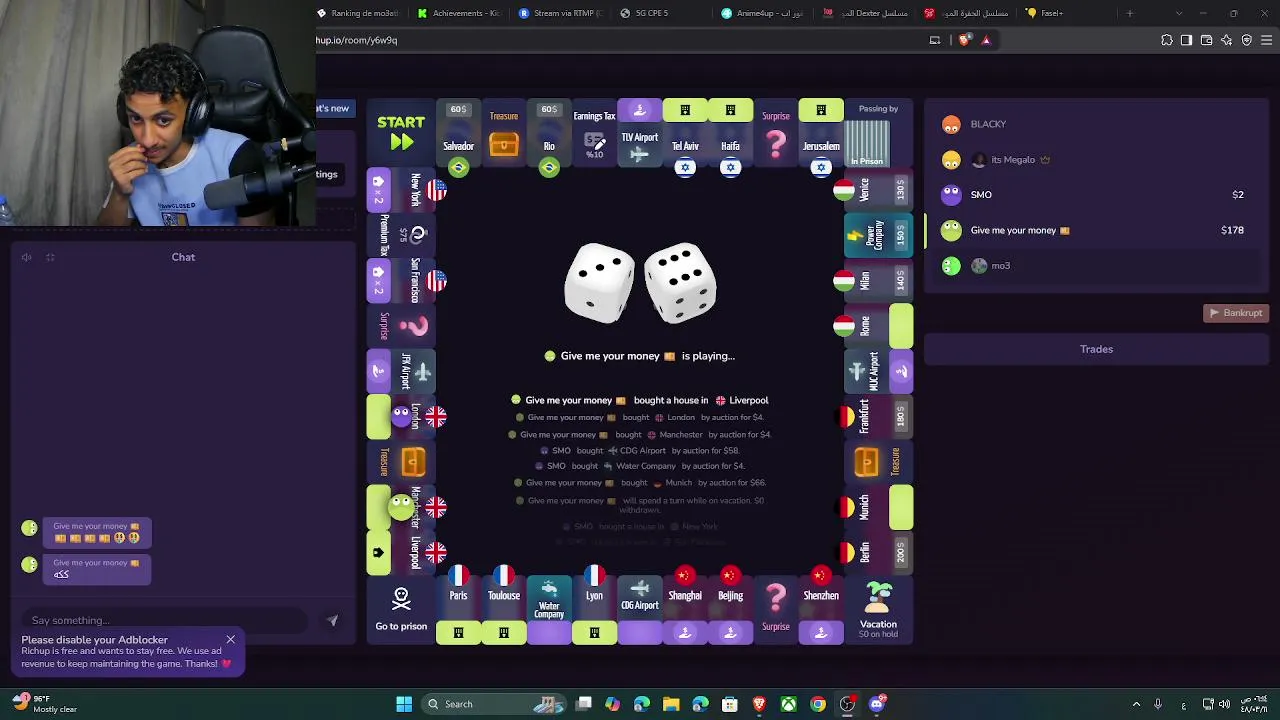Select the Shenzhen property tile
The image size is (1280, 720).
pyautogui.click(x=821, y=610)
